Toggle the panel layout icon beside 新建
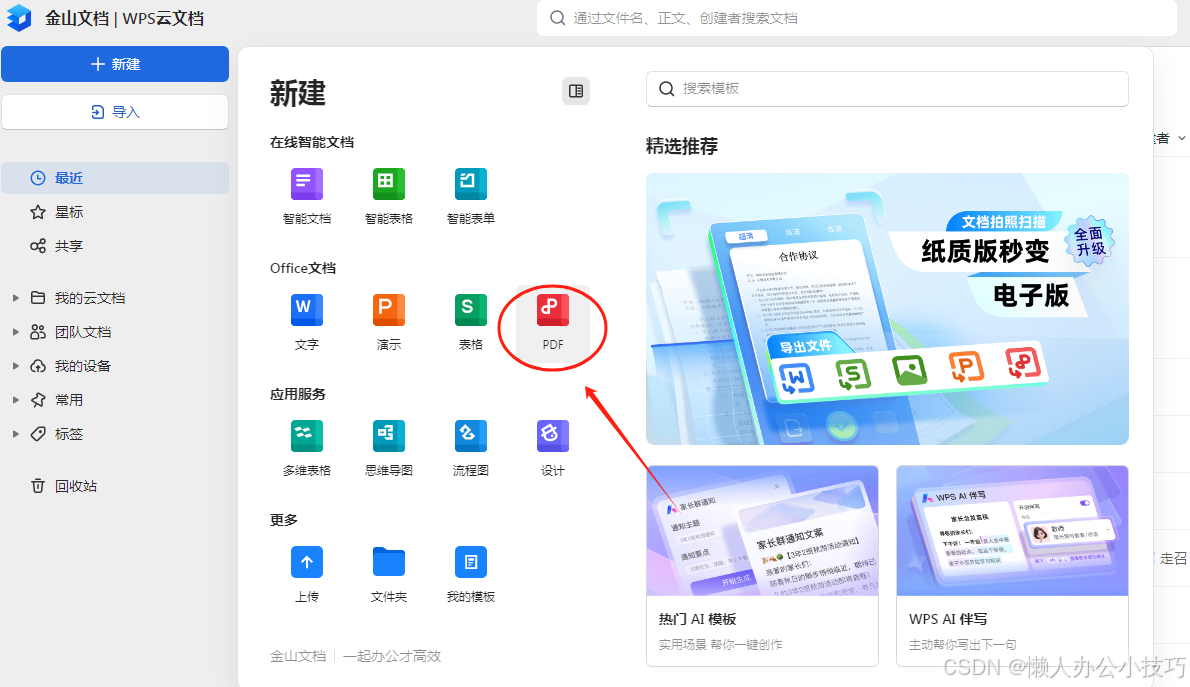This screenshot has width=1190, height=687. click(576, 91)
